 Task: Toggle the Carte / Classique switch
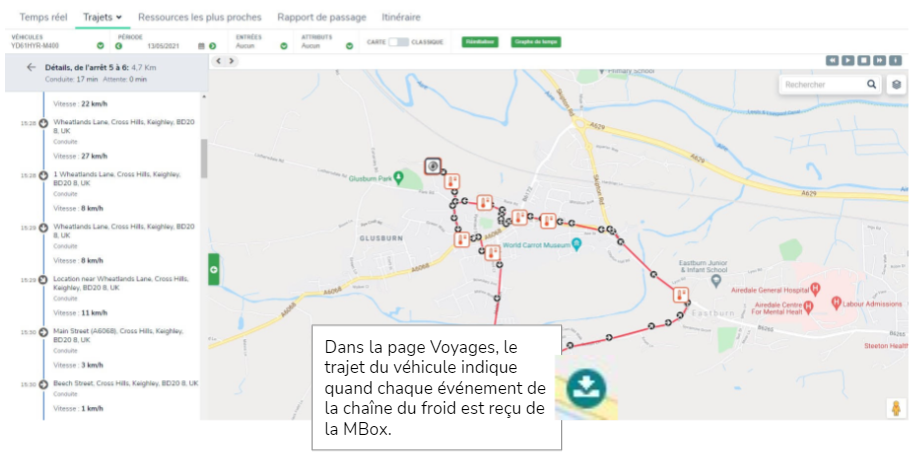[399, 42]
